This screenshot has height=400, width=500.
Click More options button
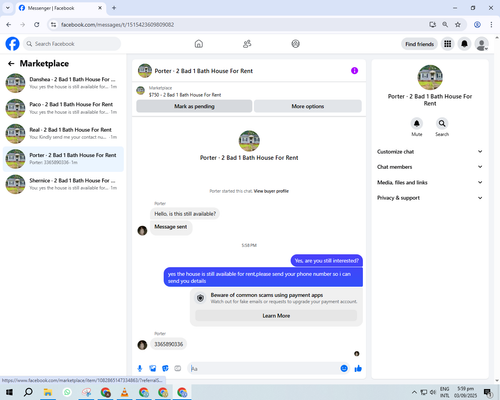click(308, 106)
